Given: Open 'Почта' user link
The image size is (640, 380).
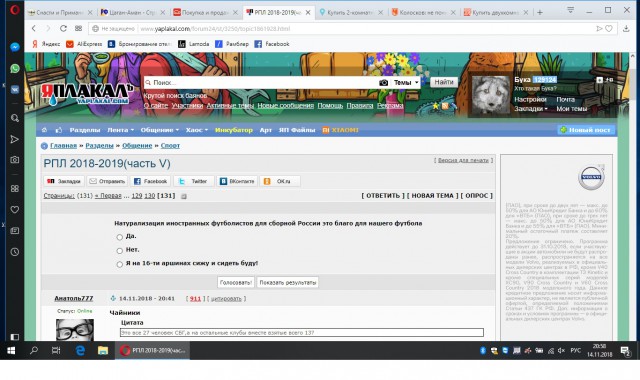Looking at the screenshot, I should point(565,99).
